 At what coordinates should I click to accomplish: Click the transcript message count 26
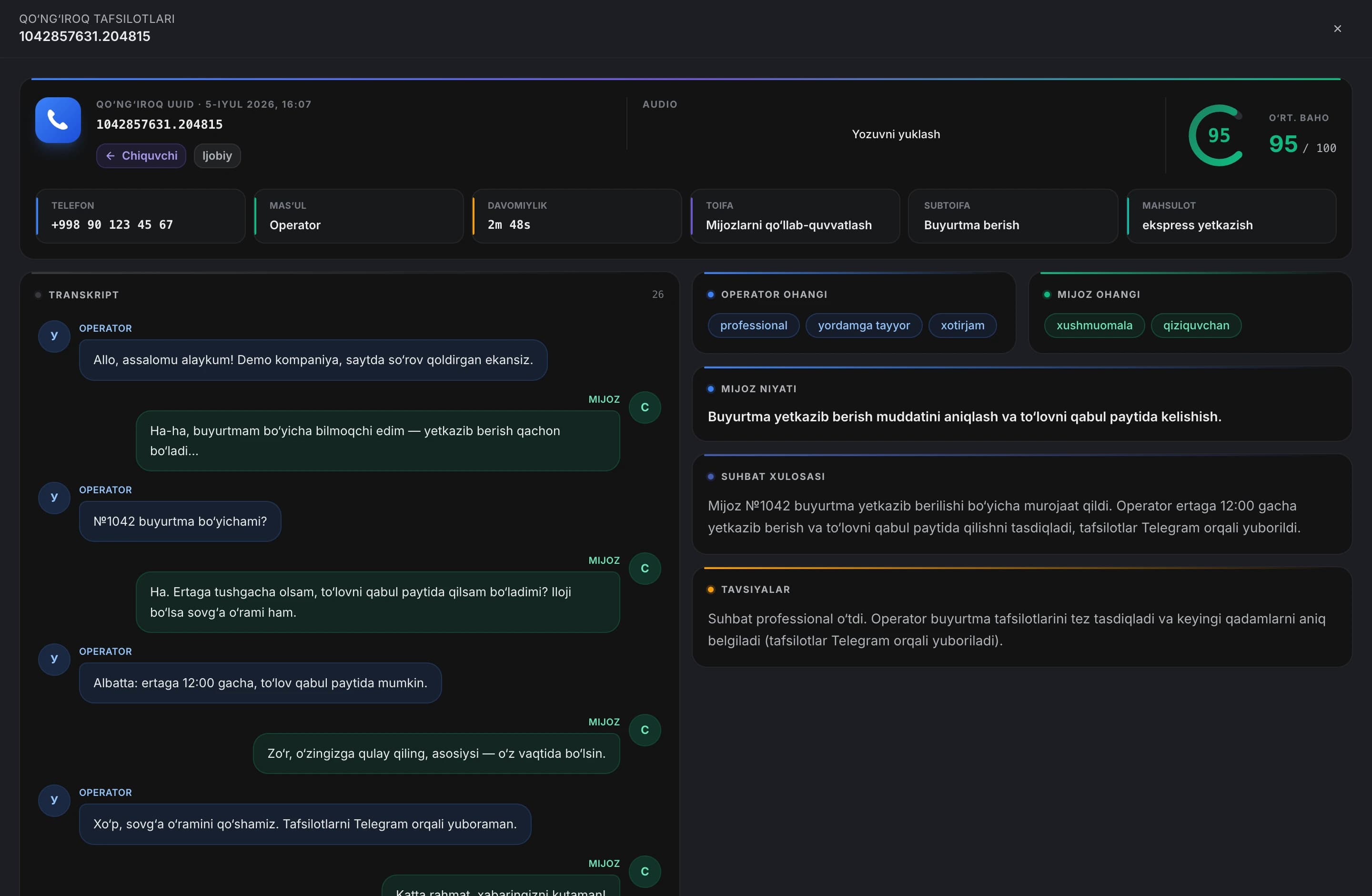coord(658,295)
